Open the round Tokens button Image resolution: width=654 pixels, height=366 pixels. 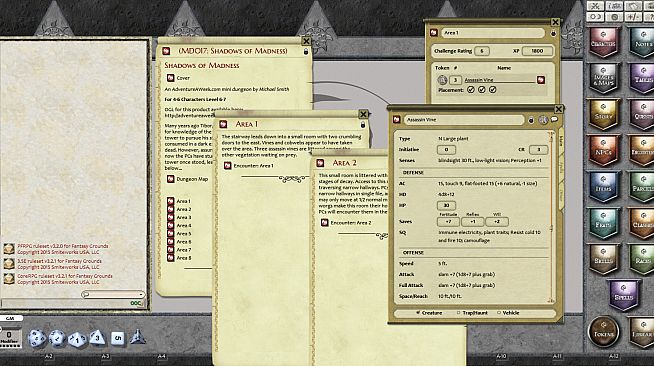(x=603, y=332)
